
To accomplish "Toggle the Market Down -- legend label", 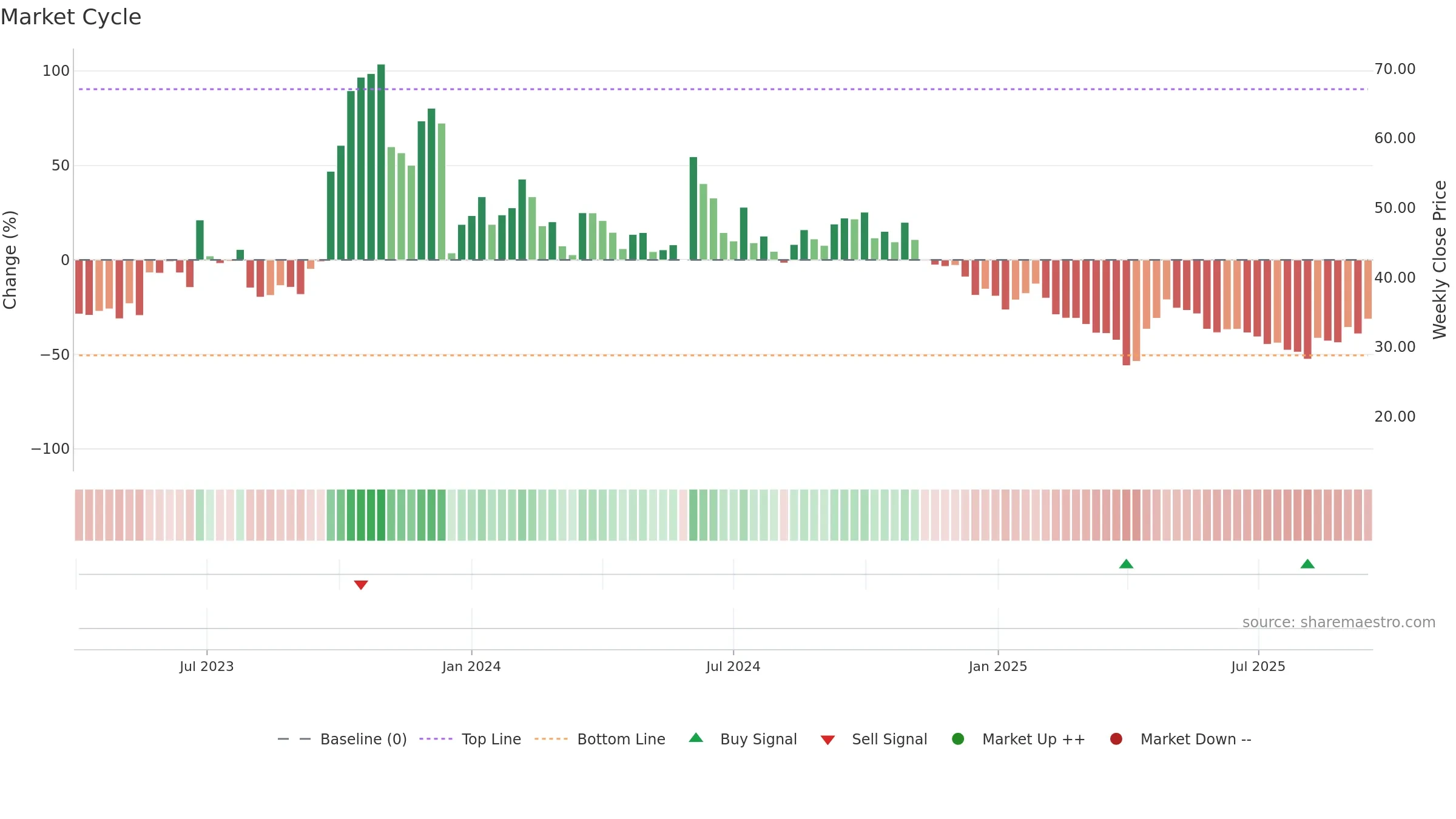I will point(1196,739).
